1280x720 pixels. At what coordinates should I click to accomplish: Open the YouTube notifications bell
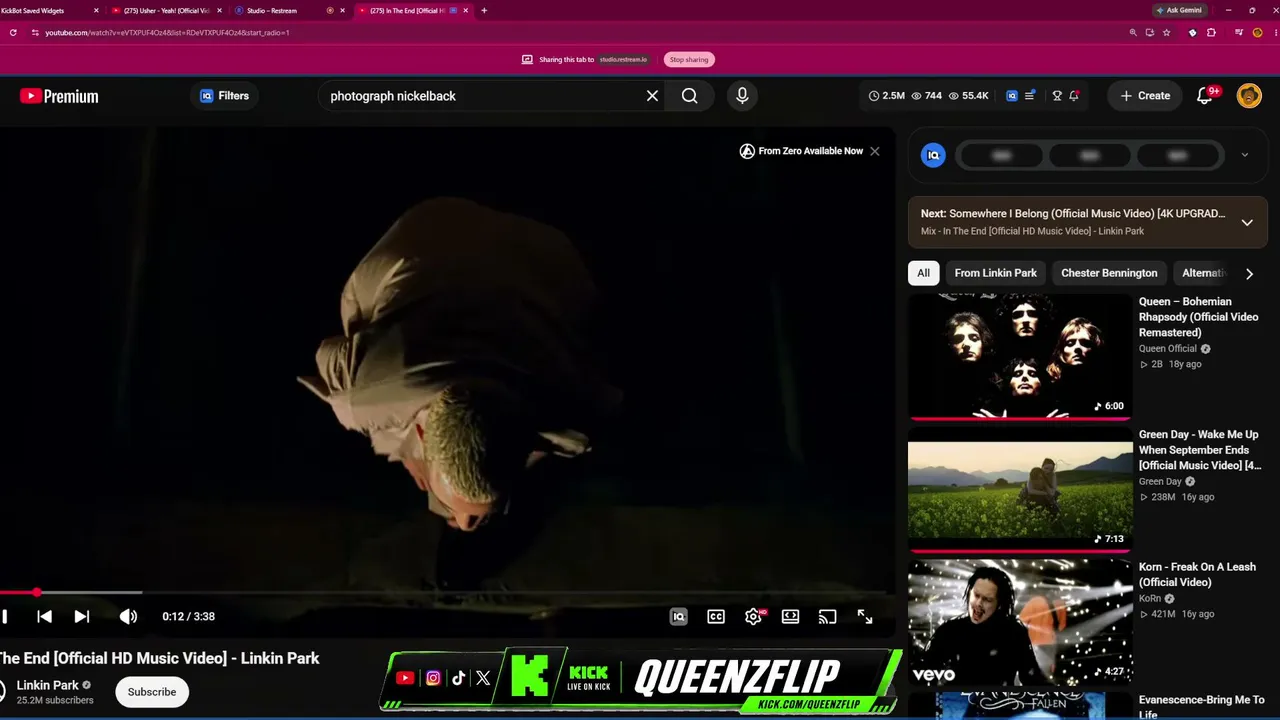(x=1205, y=96)
